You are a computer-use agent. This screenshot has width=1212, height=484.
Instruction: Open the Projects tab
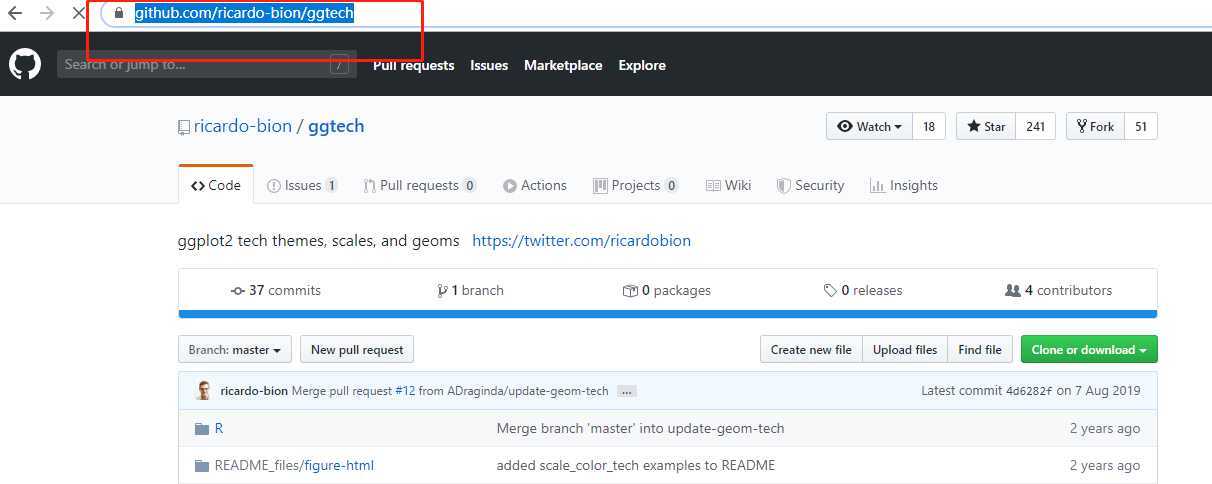636,185
